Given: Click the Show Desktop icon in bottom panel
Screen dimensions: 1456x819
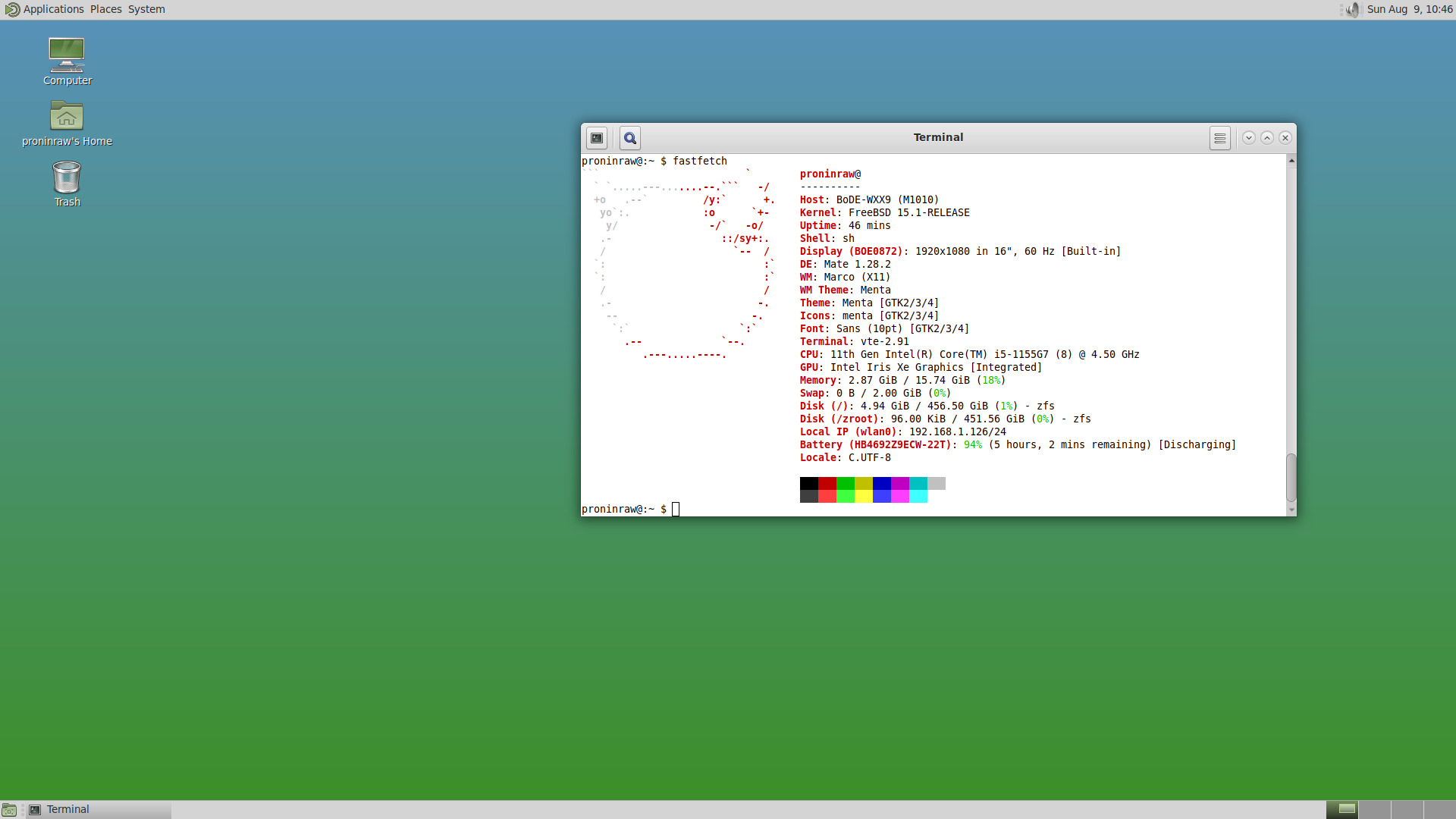Looking at the screenshot, I should pos(9,810).
